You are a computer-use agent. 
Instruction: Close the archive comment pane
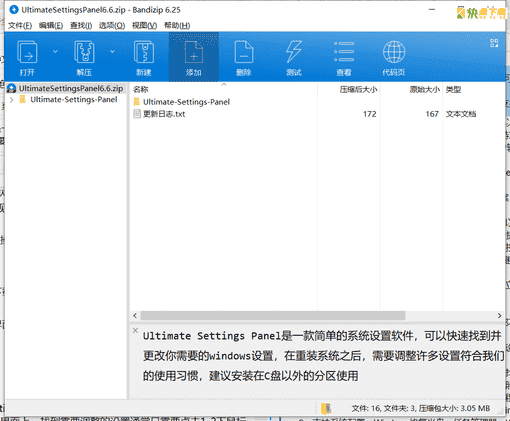click(135, 330)
